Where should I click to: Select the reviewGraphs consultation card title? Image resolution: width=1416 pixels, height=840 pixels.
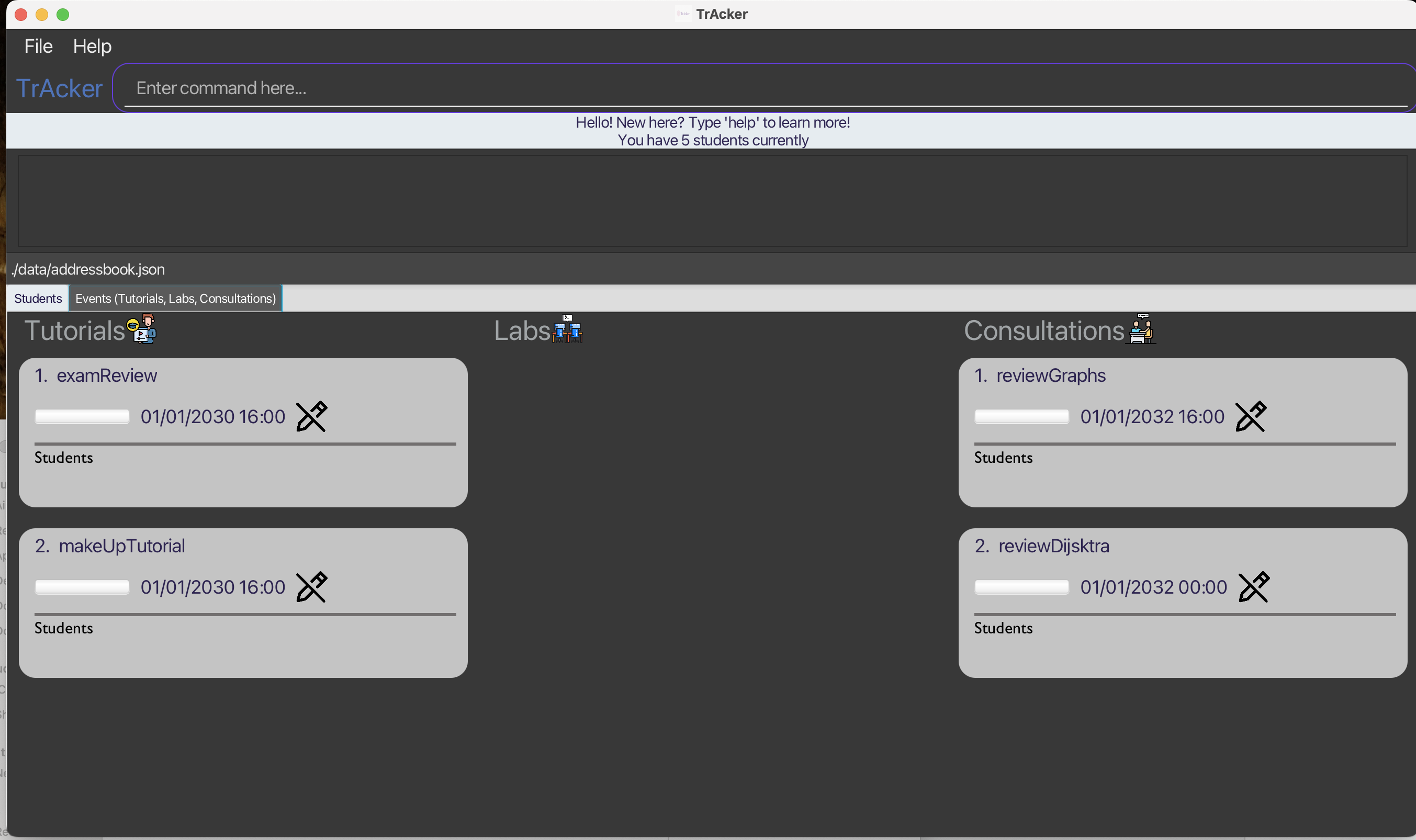1050,376
